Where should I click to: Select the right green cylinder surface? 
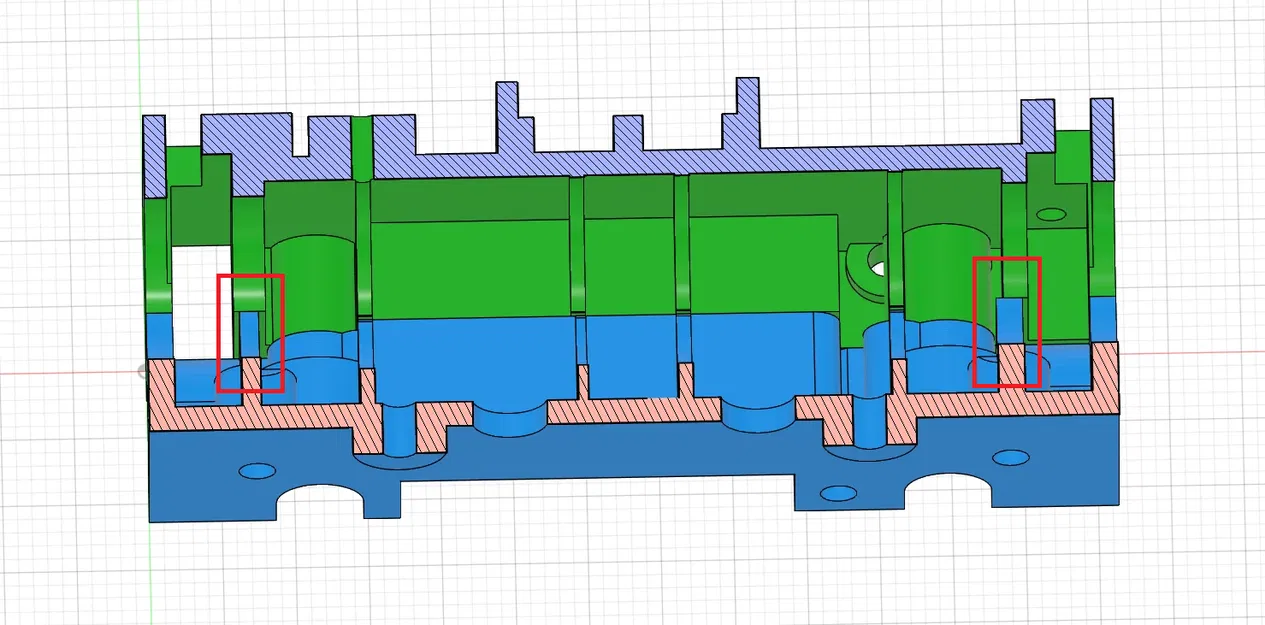(x=944, y=273)
